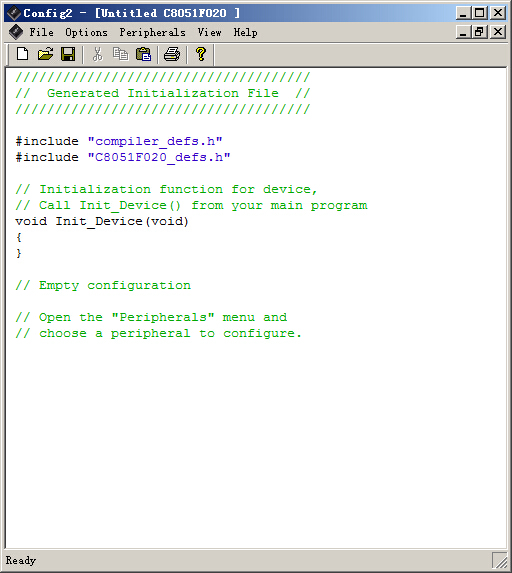
Task: Minimize the inner Untitled document window
Action: (463, 32)
